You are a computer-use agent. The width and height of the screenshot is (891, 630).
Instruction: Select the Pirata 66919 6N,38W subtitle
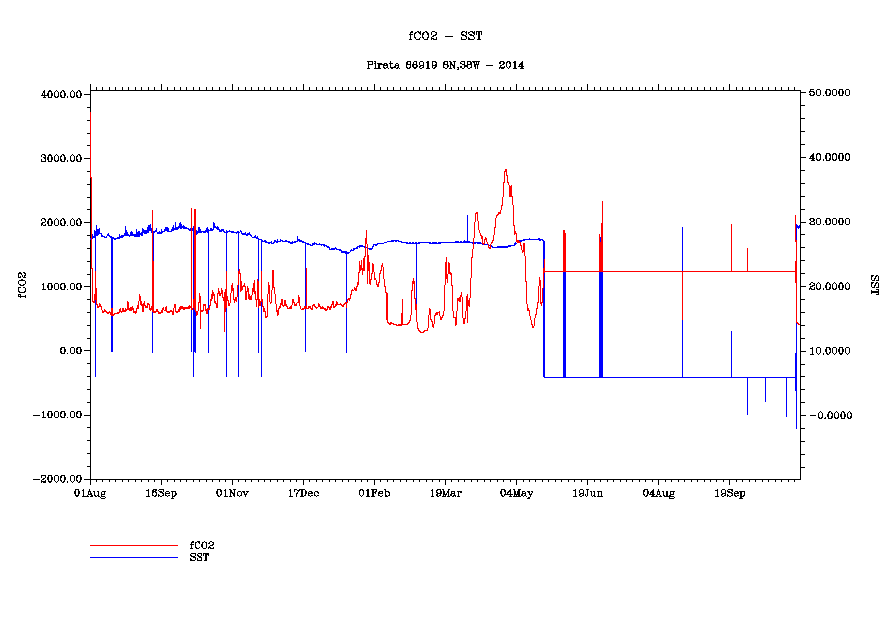click(x=445, y=65)
